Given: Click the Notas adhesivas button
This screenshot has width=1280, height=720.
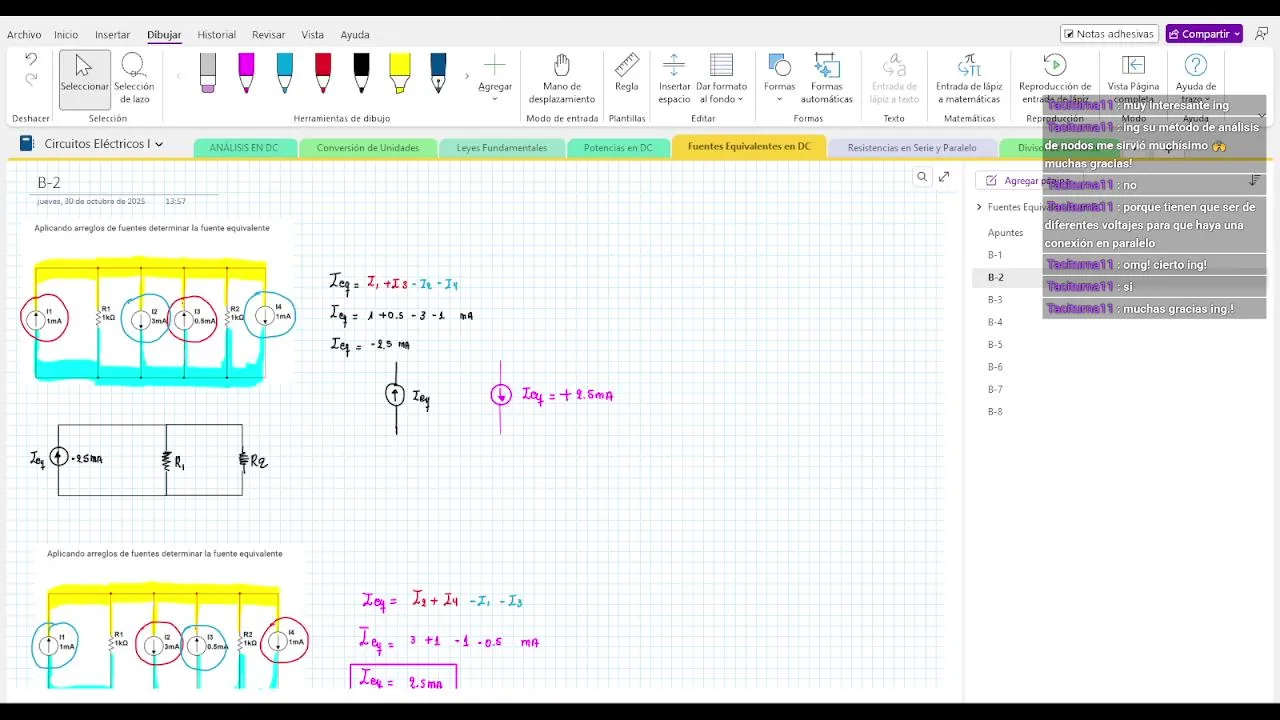Looking at the screenshot, I should pos(1109,34).
